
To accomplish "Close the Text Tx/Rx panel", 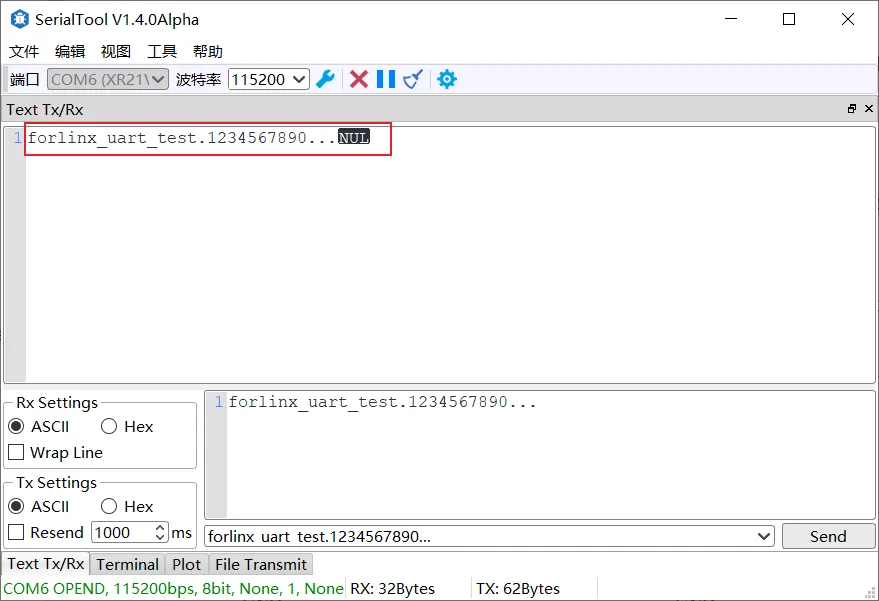I will point(869,109).
